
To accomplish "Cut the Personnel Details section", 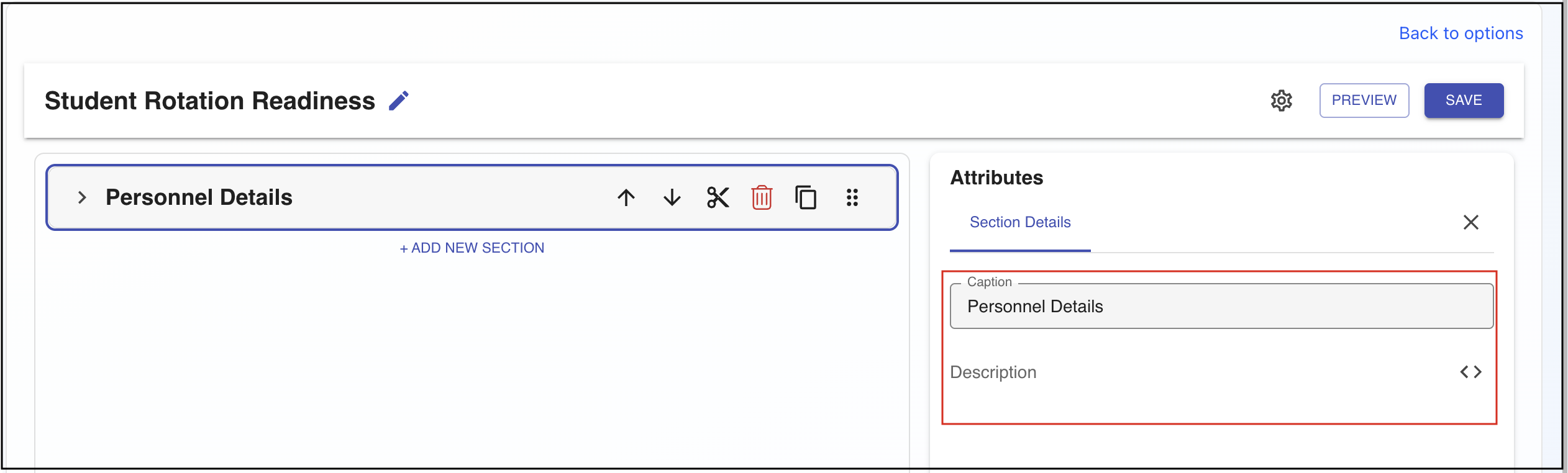I will (718, 198).
